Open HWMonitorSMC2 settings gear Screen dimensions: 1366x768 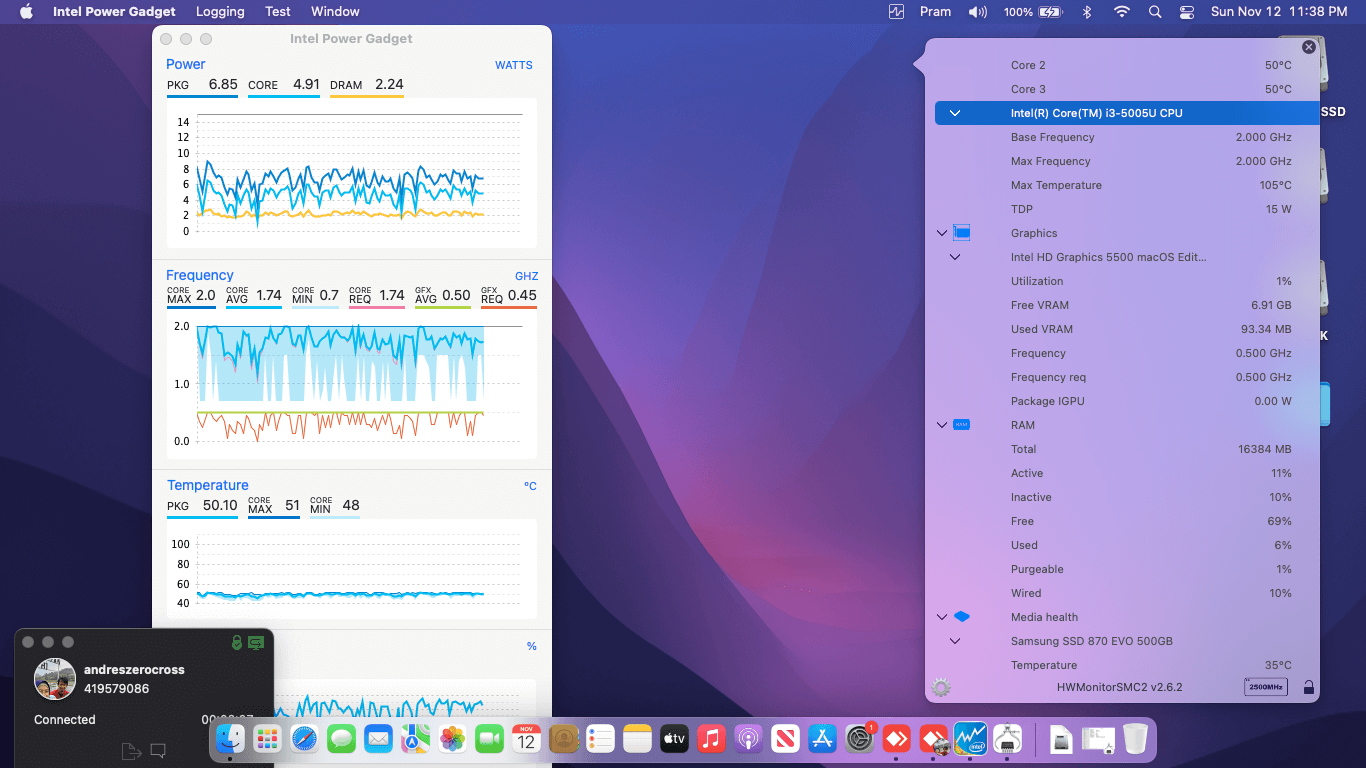(940, 687)
